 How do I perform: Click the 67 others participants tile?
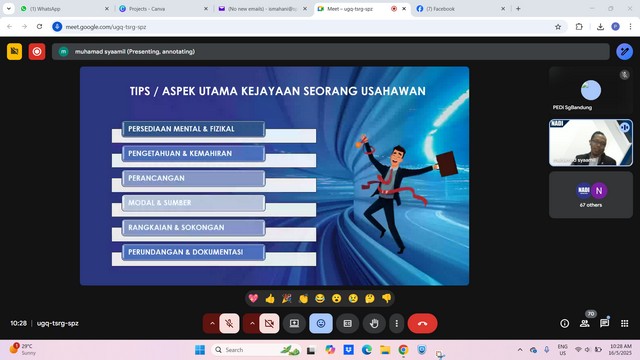591,195
